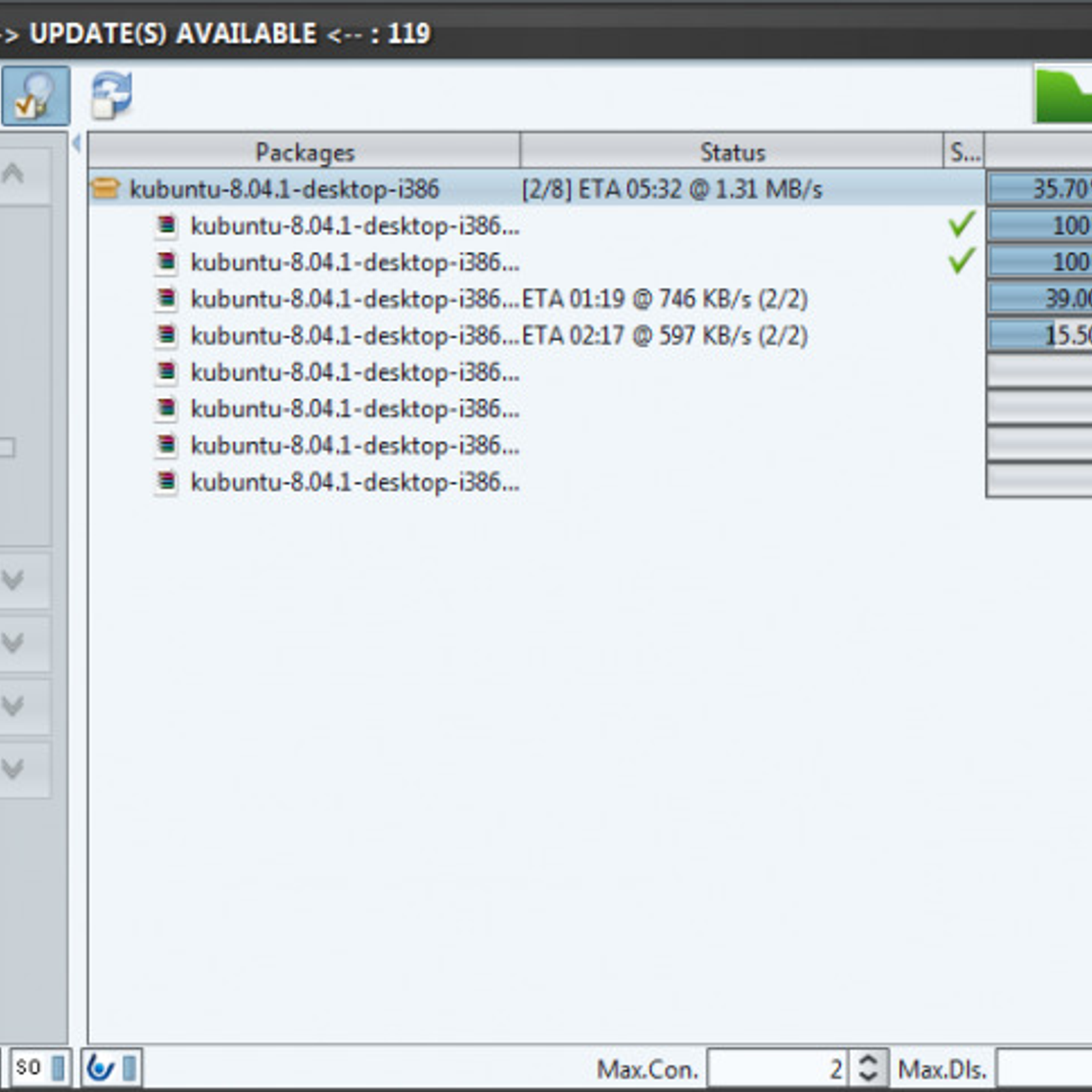Click the Max.Con. value field showing 2
The height and width of the screenshot is (1092, 1092).
click(778, 1068)
